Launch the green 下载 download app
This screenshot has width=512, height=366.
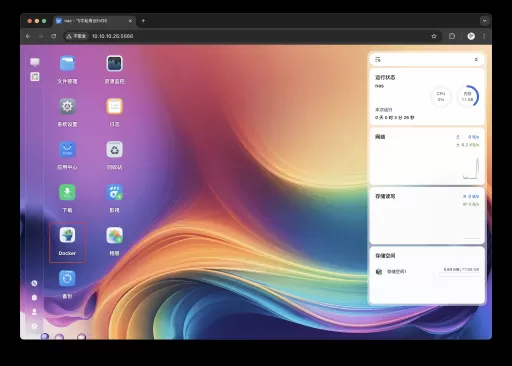67,192
